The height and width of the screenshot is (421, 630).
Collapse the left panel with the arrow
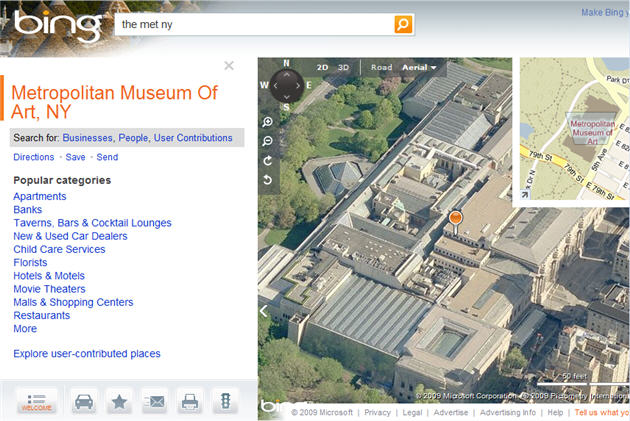click(x=264, y=311)
